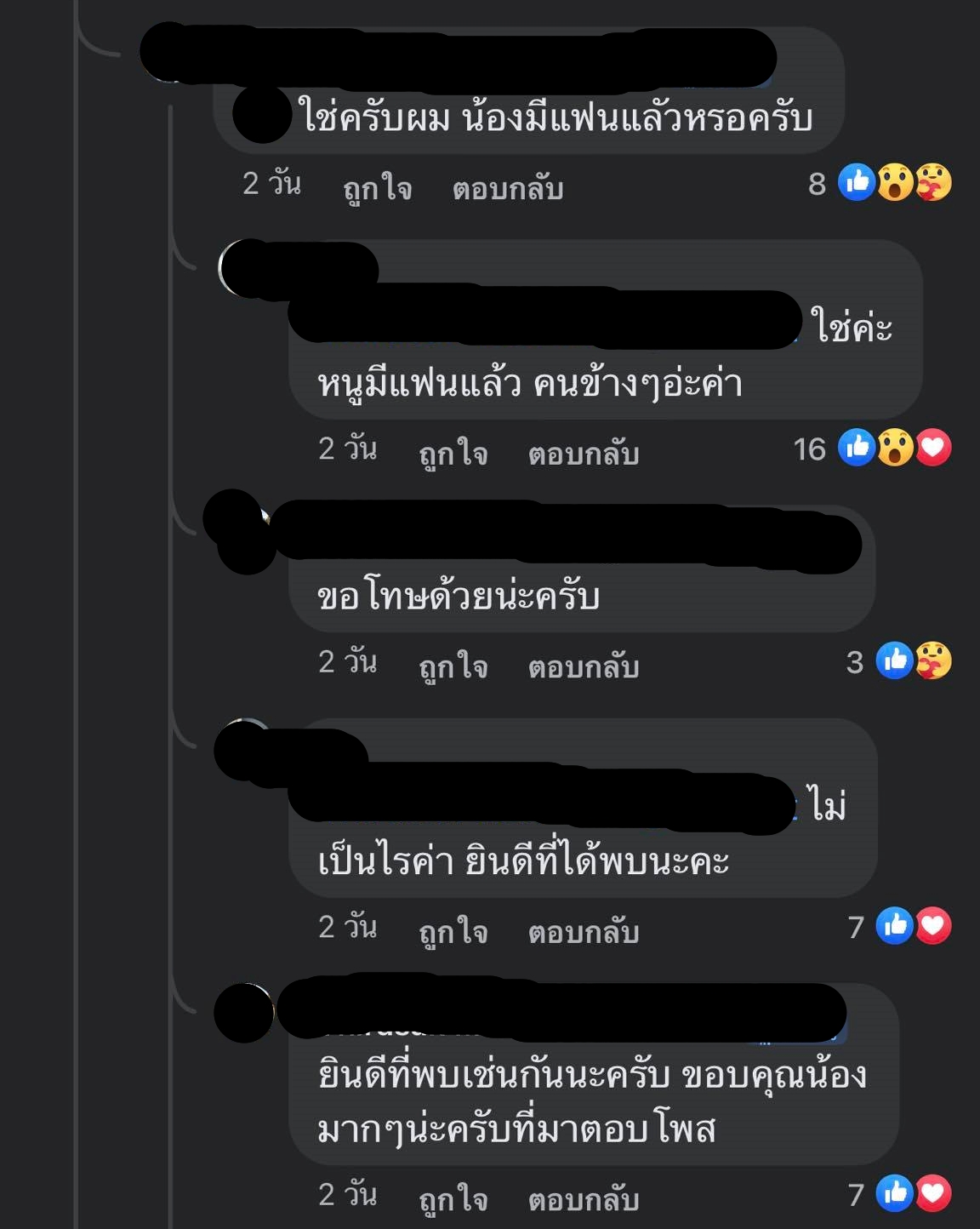Click the like icon on the ขอโทษด้วยน่ะครับ comment
The height and width of the screenshot is (1229, 980).
895,660
